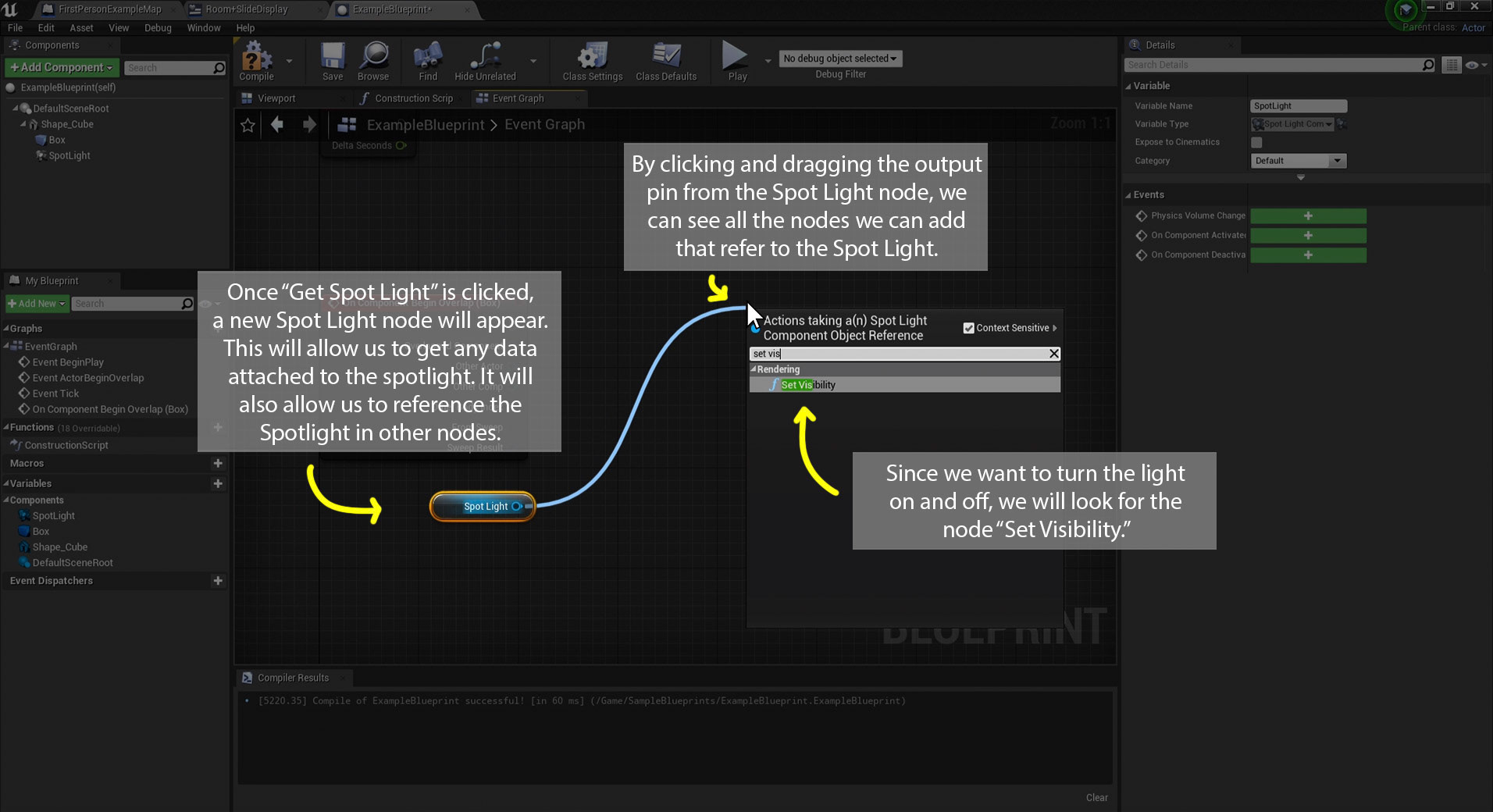
Task: Open the Category Default dropdown
Action: [x=1299, y=161]
